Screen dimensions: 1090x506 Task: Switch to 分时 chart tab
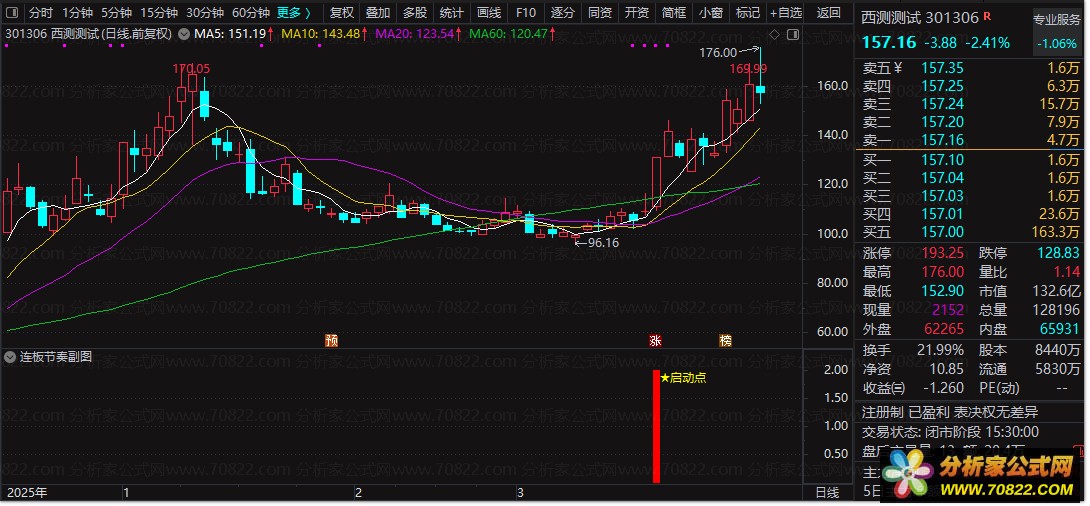coord(40,13)
